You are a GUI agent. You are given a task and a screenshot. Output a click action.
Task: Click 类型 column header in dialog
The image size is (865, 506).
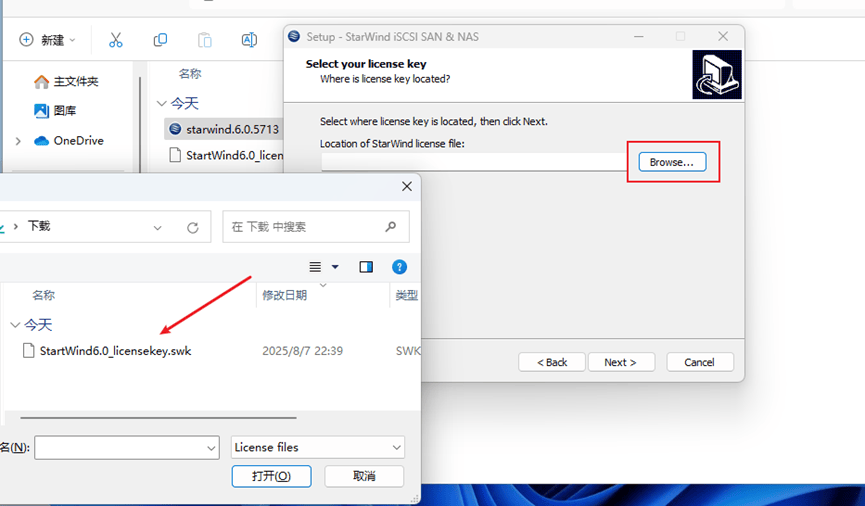coord(407,295)
